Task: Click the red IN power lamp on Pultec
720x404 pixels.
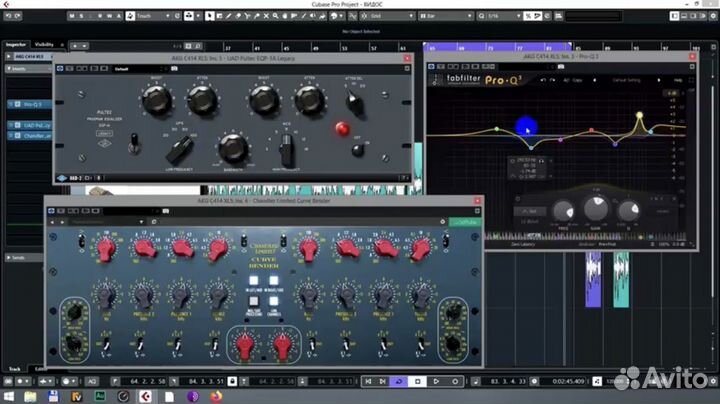Action: [x=342, y=127]
